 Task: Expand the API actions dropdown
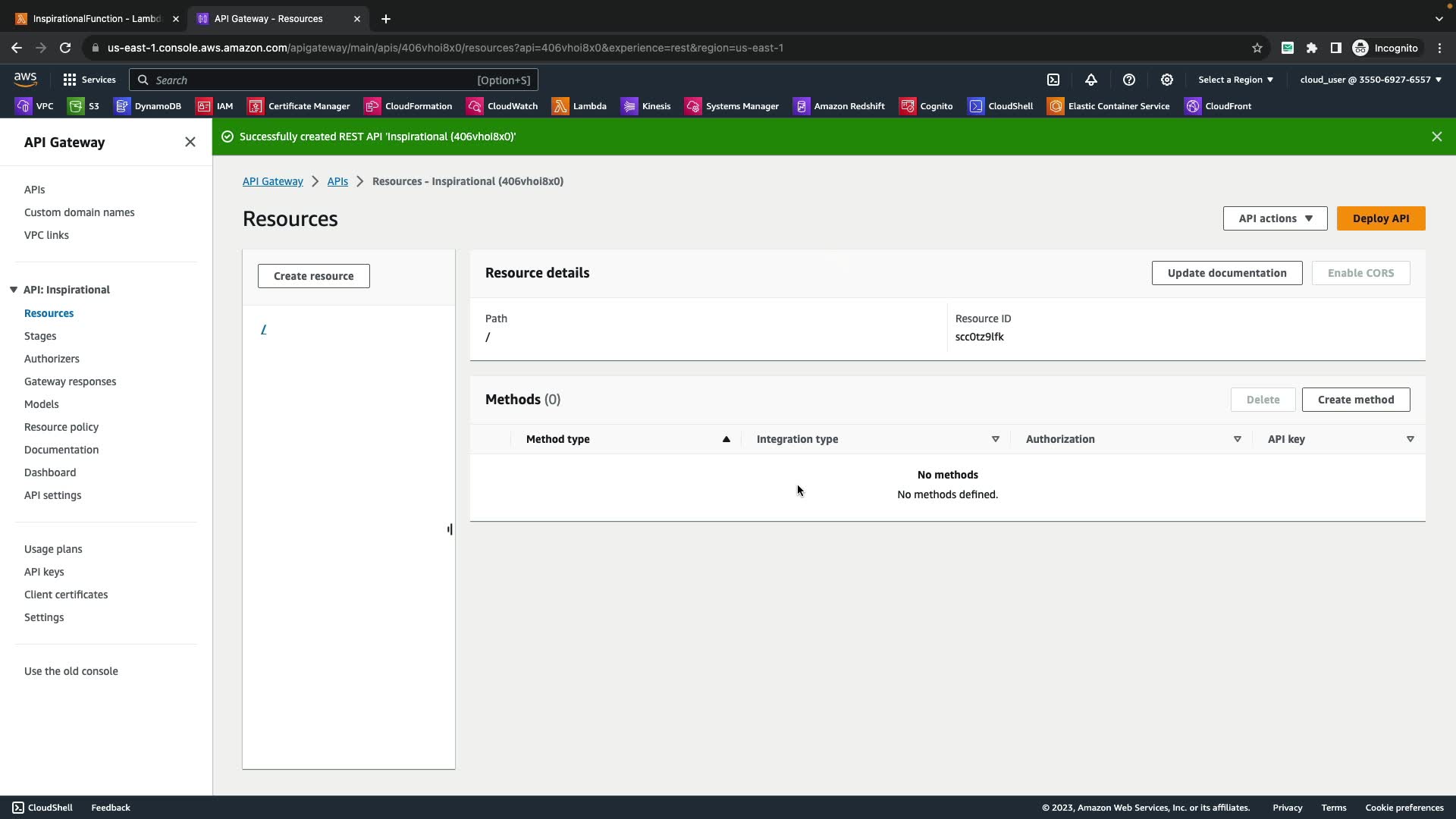[1275, 218]
